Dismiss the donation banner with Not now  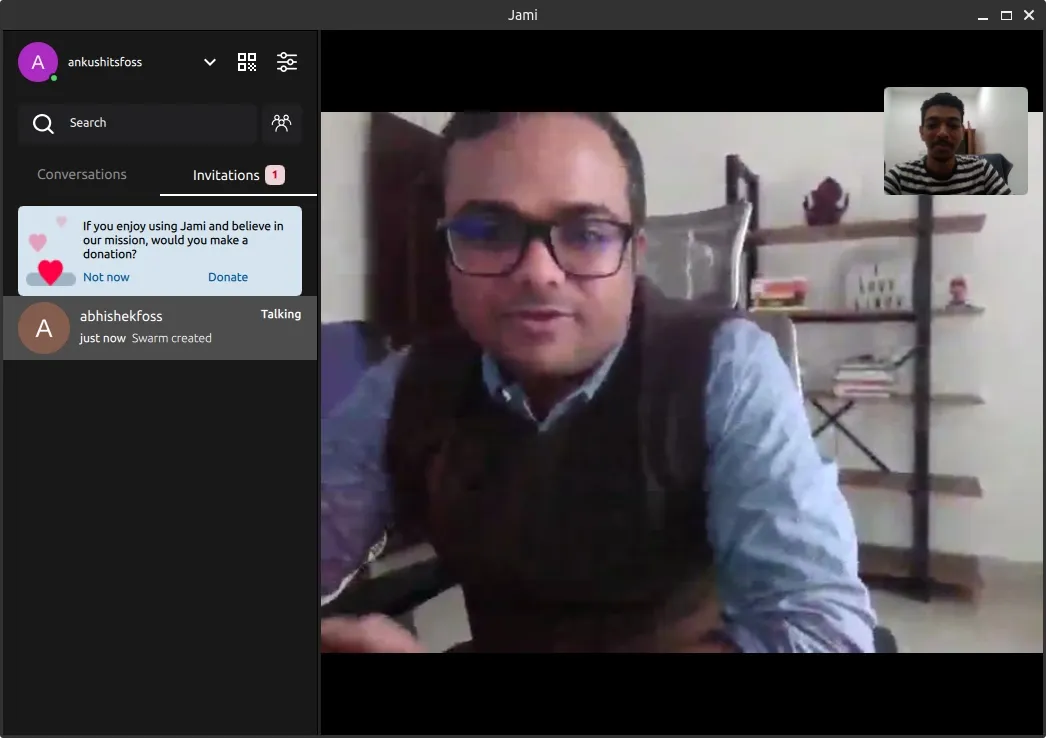tap(106, 277)
